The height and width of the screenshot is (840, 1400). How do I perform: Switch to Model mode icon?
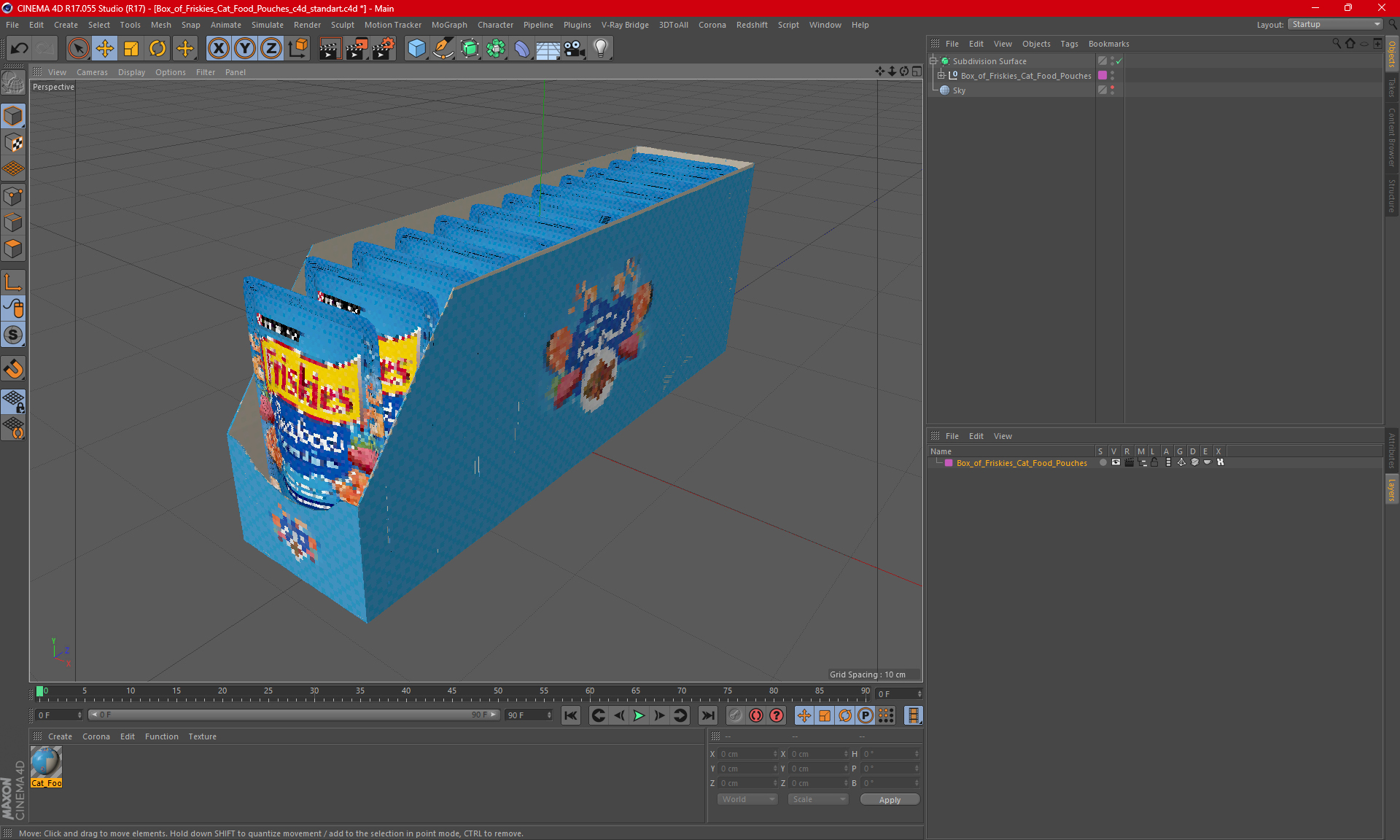[x=13, y=116]
